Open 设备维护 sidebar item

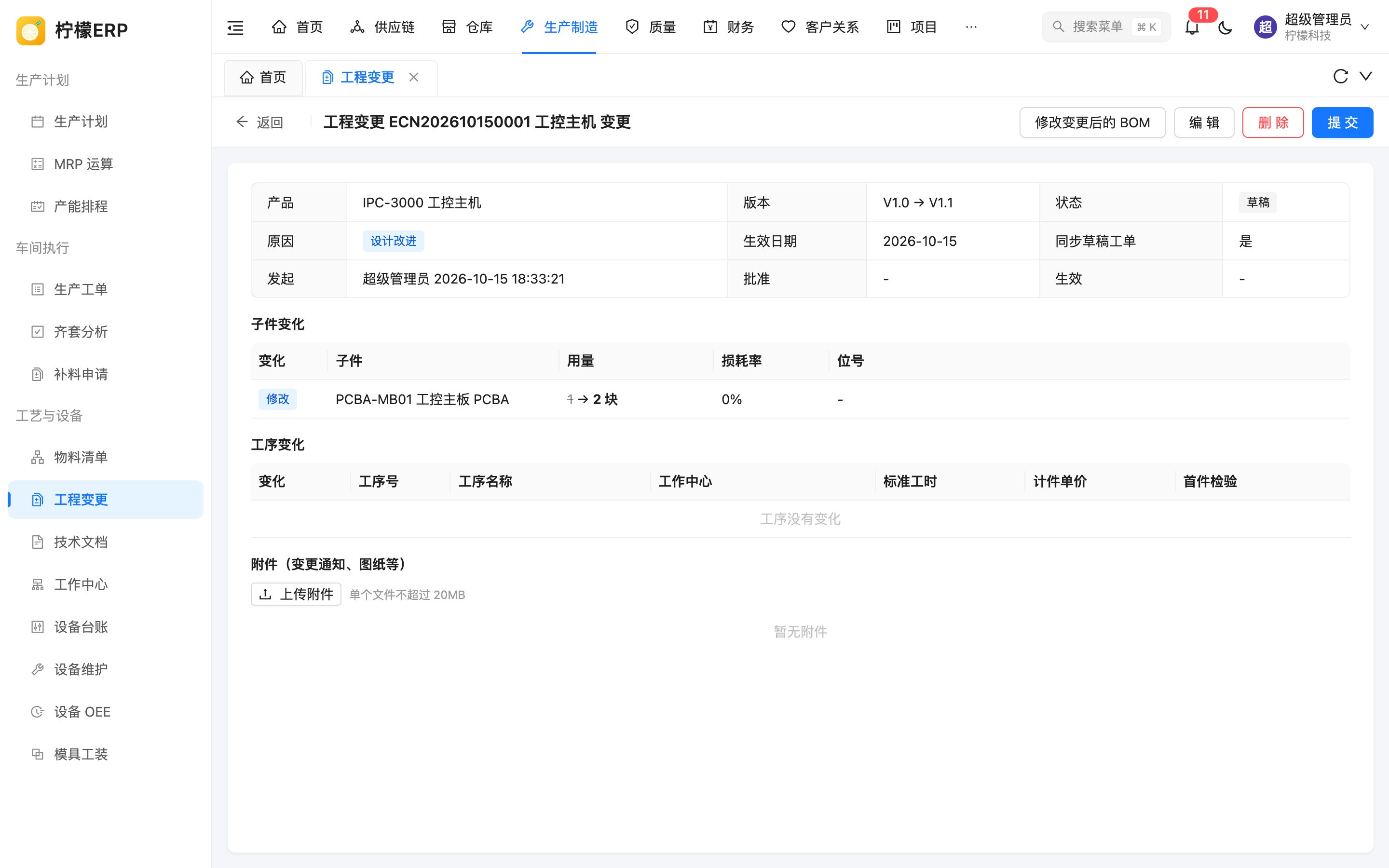click(106, 669)
